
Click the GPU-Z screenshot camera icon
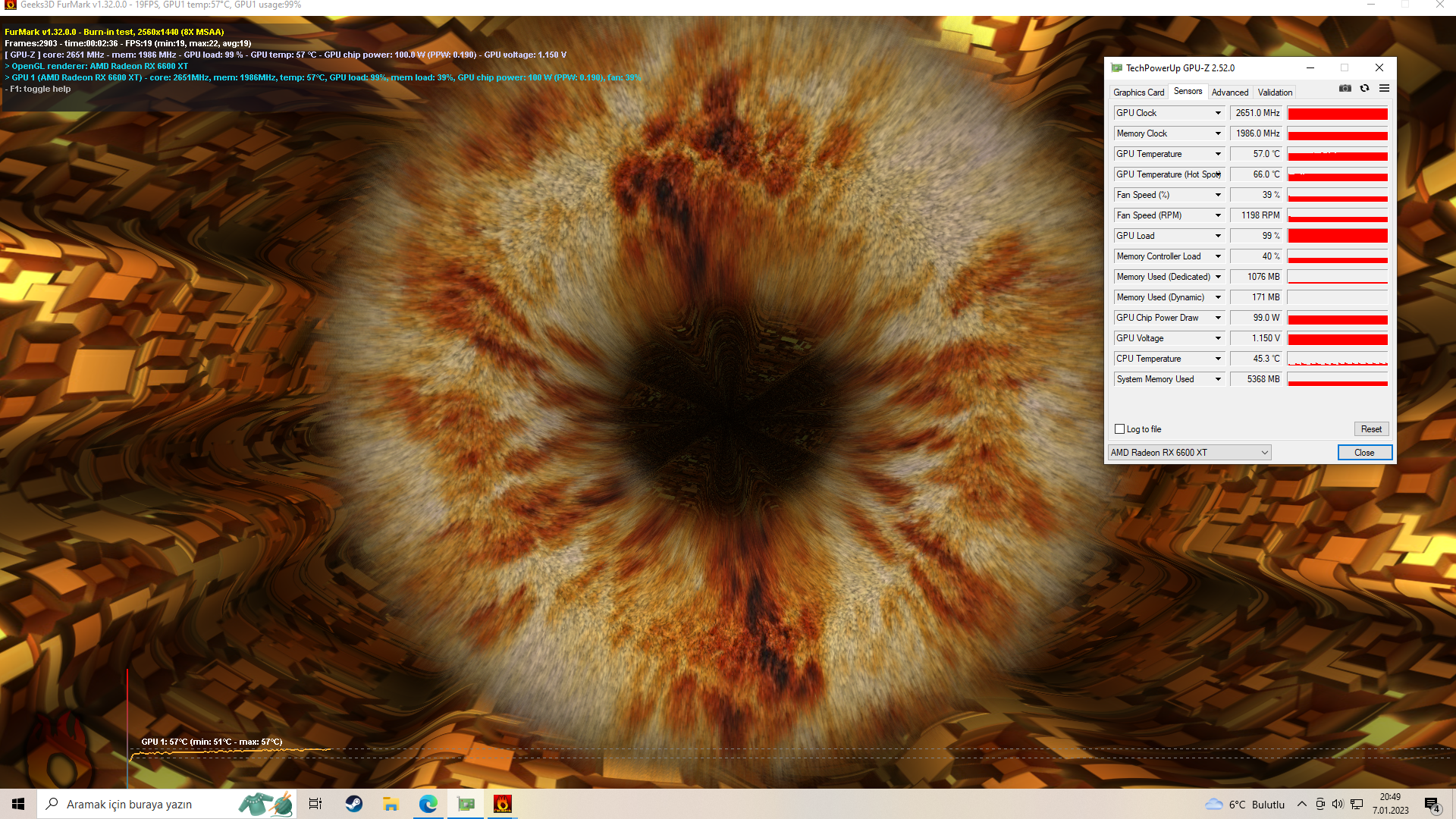1345,89
